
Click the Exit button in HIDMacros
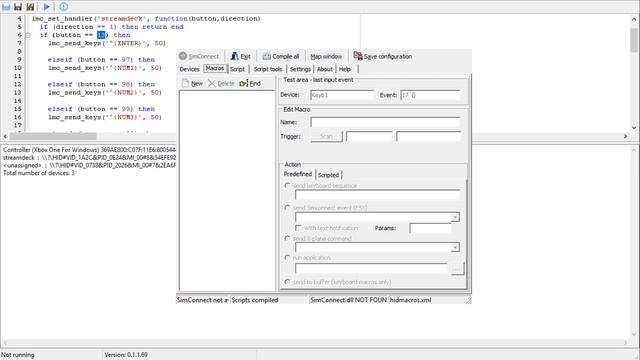(241, 56)
